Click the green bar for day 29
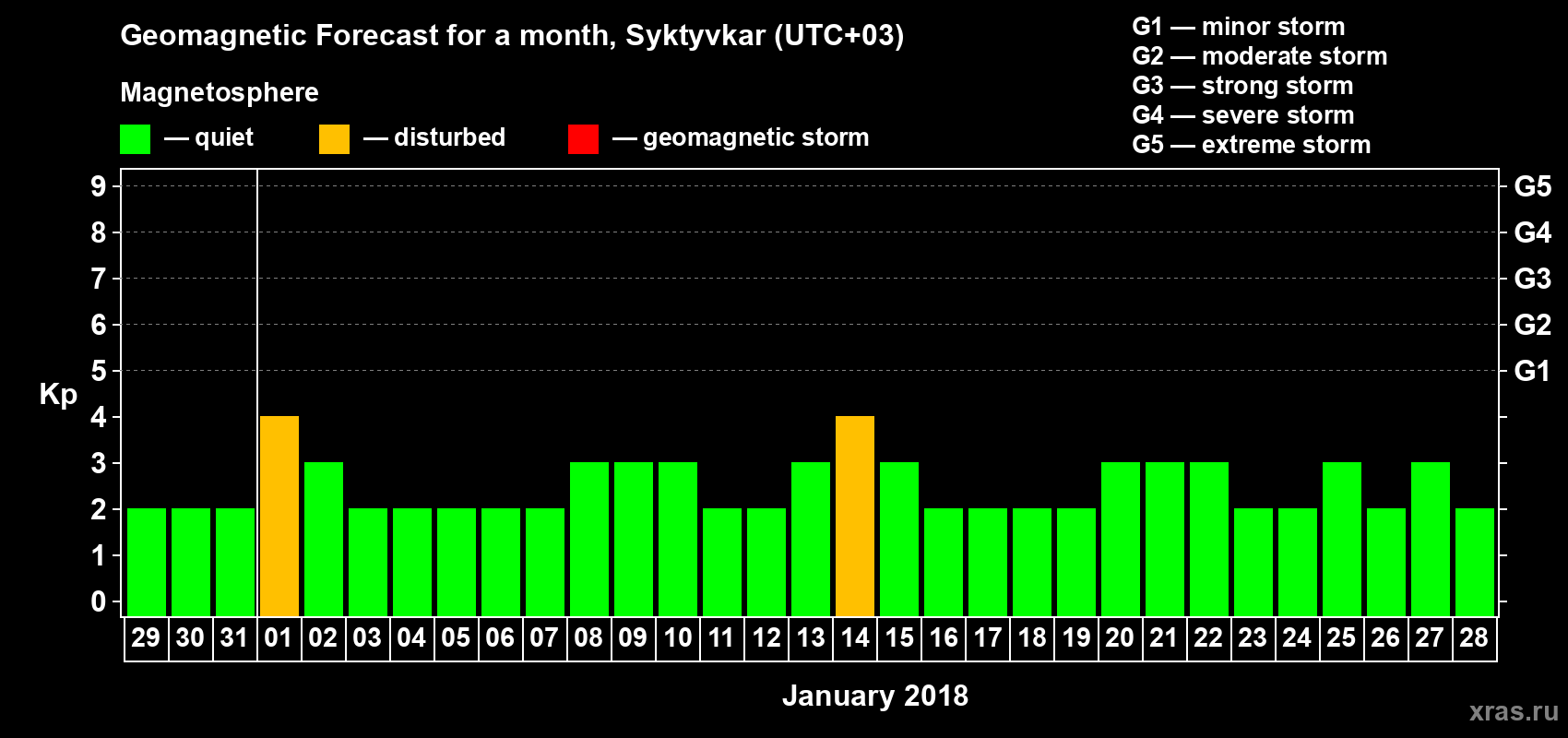 point(147,562)
